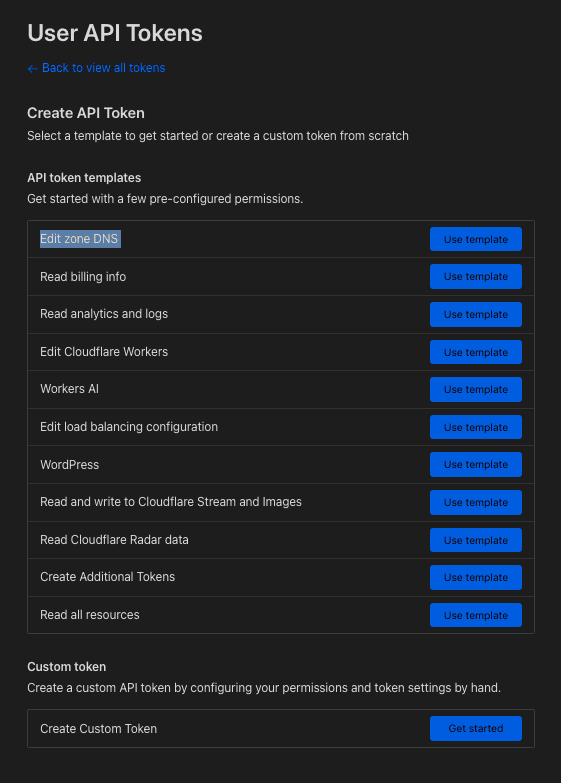Use template for Read all resources
This screenshot has width=561, height=783.
pos(476,615)
